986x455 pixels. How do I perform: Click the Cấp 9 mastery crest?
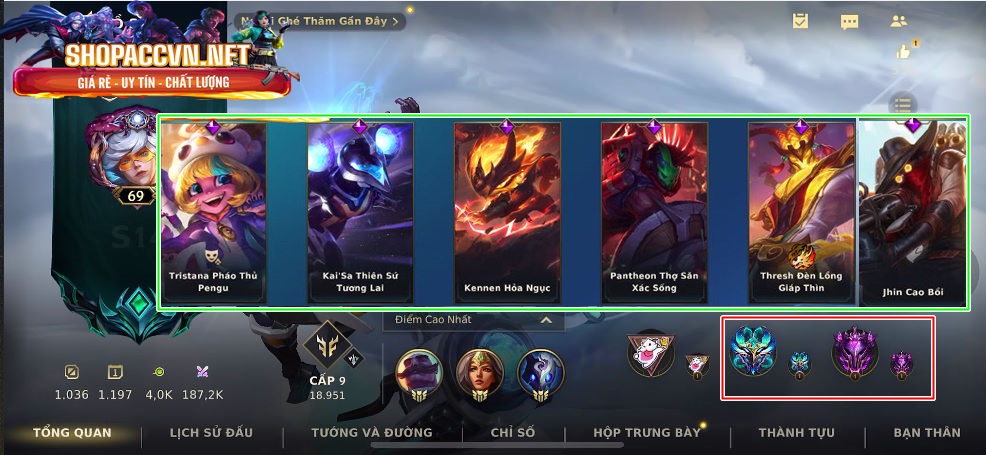coord(328,346)
